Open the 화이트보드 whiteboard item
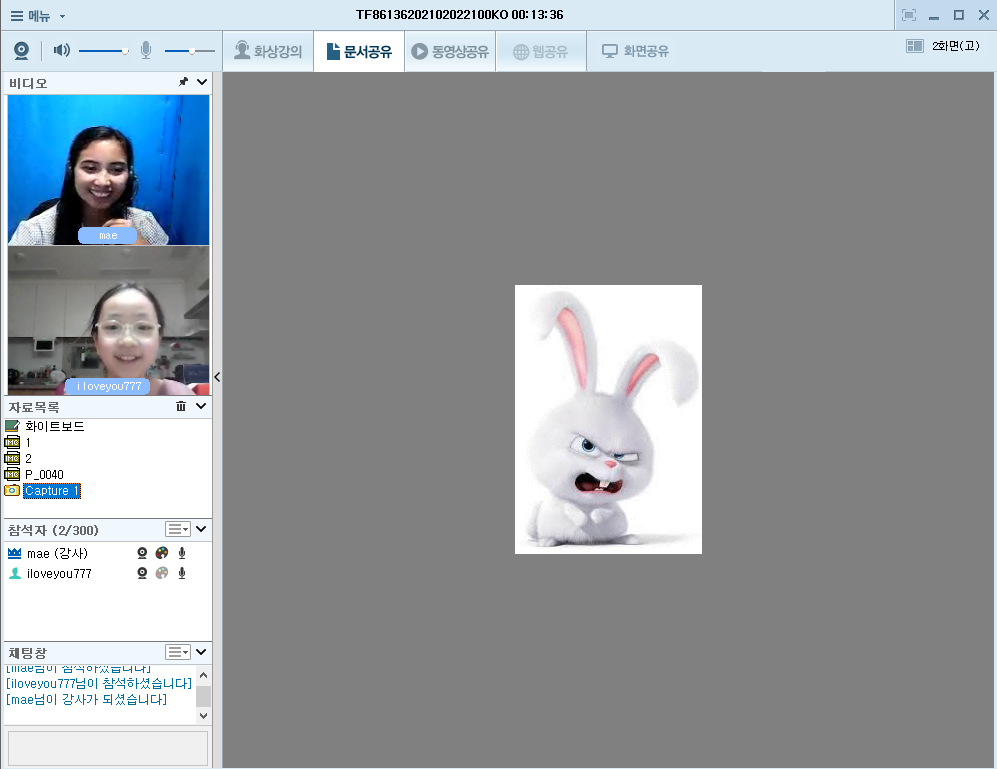This screenshot has height=769, width=997. pyautogui.click(x=54, y=426)
